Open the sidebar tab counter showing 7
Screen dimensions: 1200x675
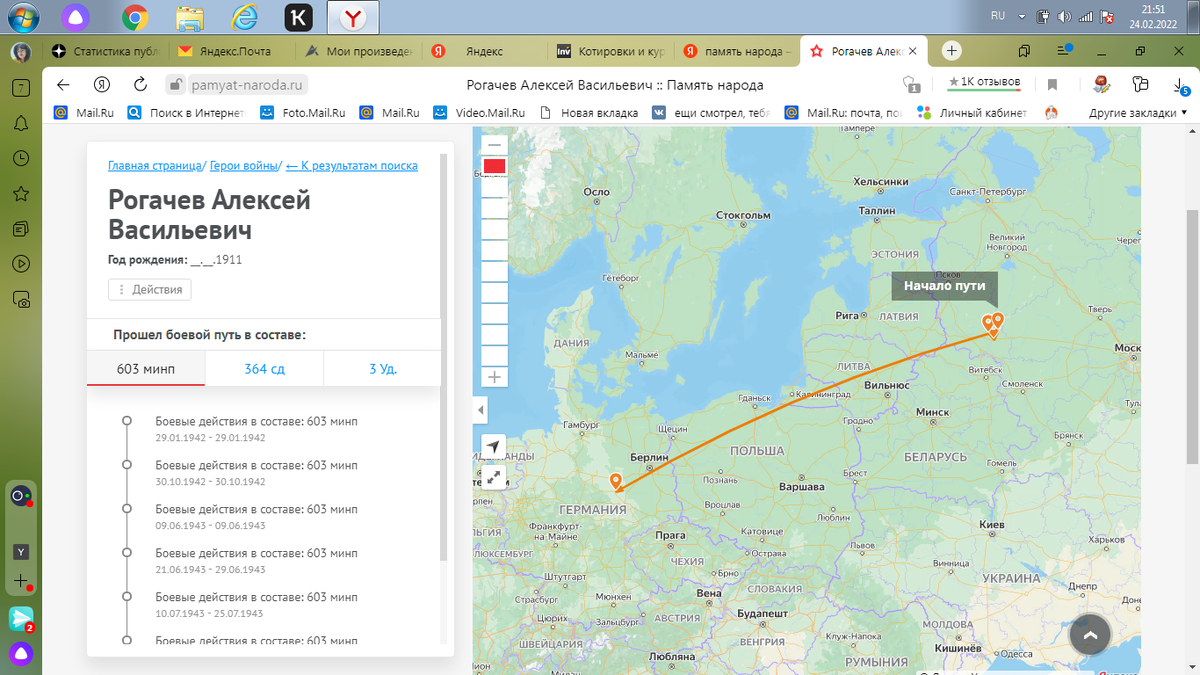pos(21,88)
